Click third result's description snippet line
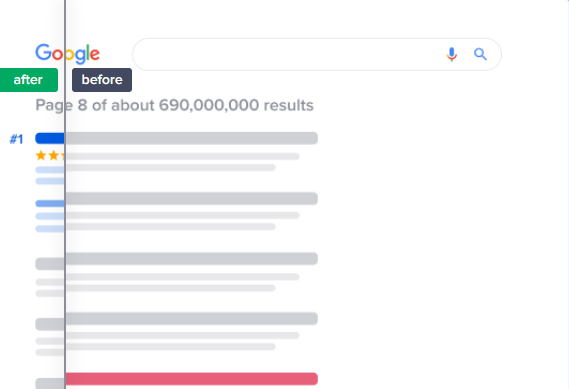The width and height of the screenshot is (569, 389). tap(183, 277)
